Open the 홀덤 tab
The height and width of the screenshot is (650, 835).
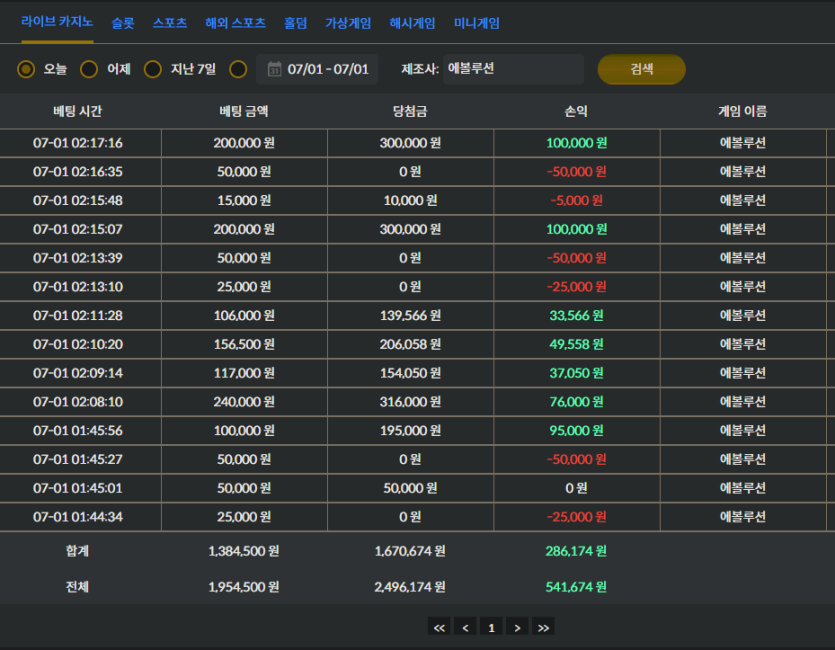click(x=295, y=23)
